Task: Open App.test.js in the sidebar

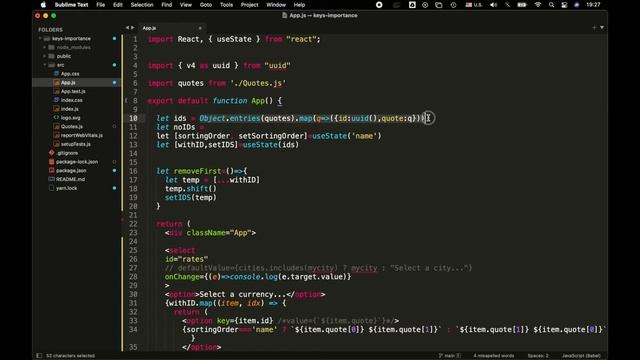Action: click(73, 91)
